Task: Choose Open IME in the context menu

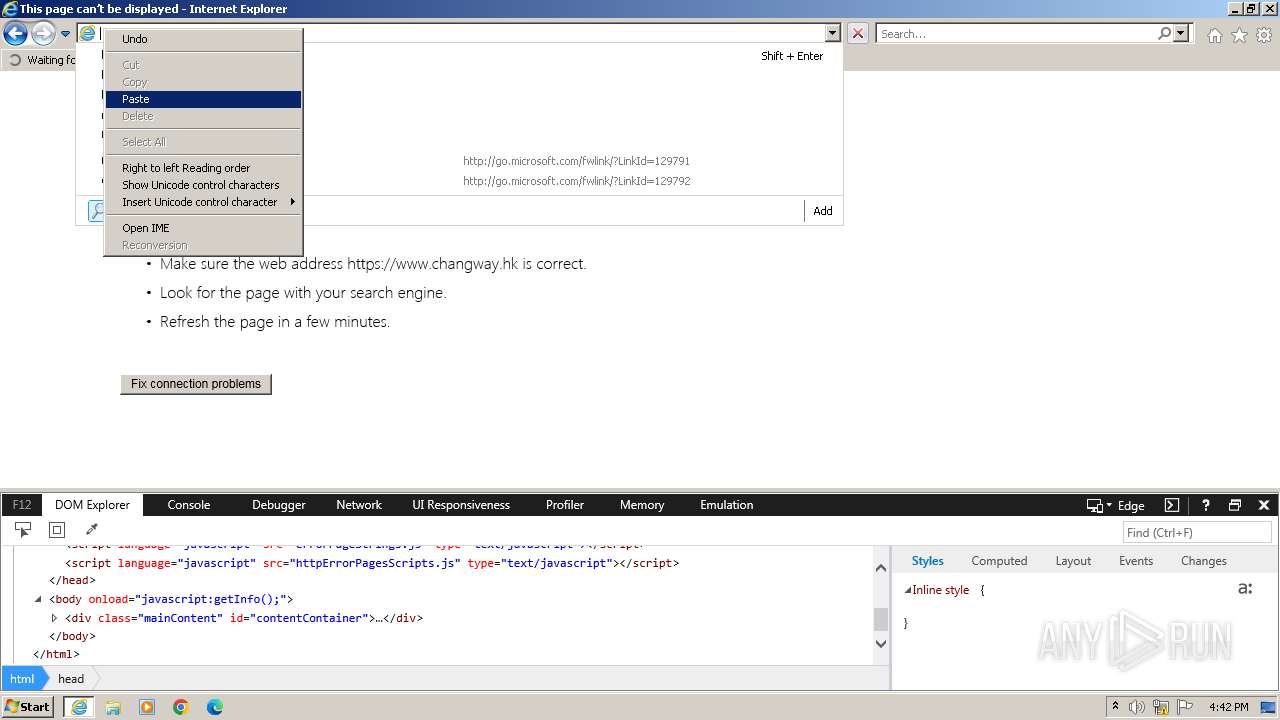Action: tap(203, 228)
